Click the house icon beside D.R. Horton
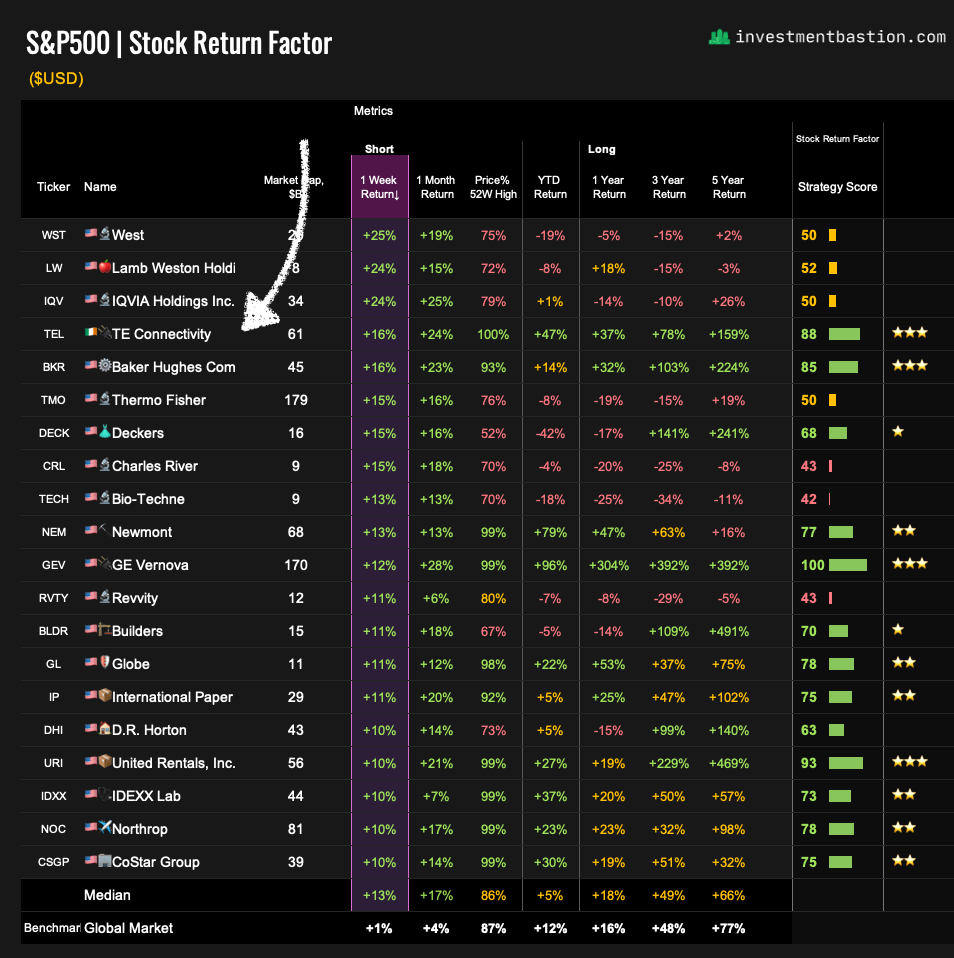The width and height of the screenshot is (954, 958). (105, 728)
